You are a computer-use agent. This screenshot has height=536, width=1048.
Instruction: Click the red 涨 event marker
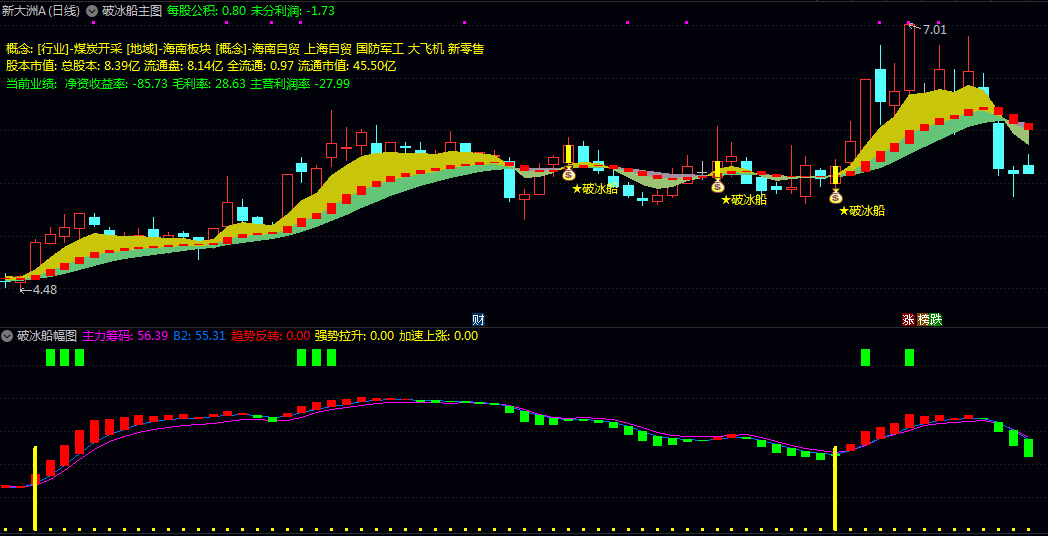coord(908,319)
